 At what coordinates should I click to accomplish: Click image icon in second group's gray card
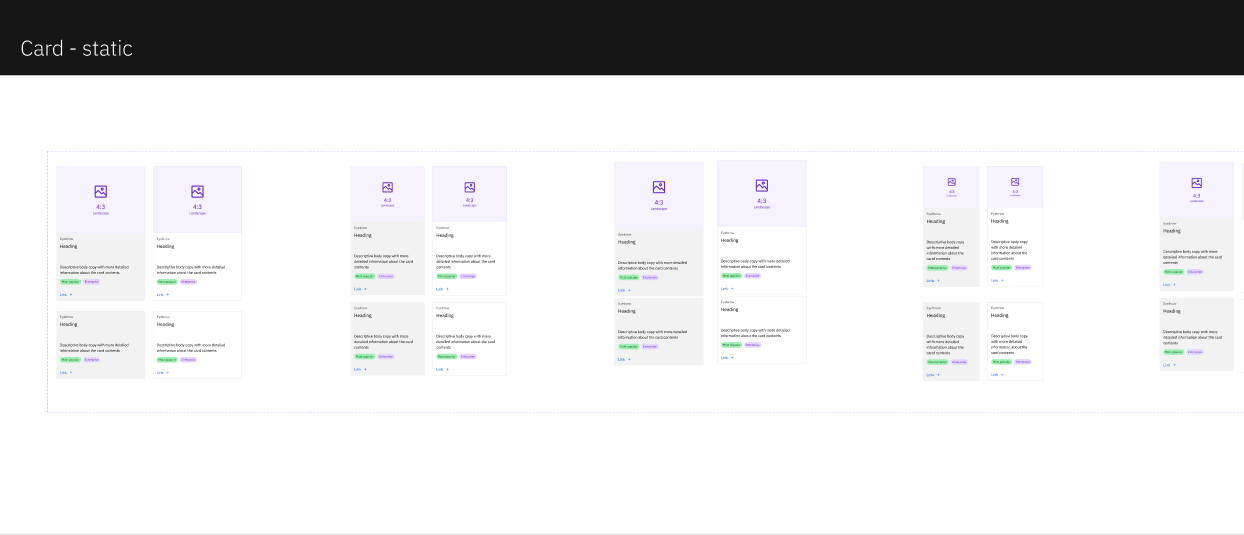387,187
